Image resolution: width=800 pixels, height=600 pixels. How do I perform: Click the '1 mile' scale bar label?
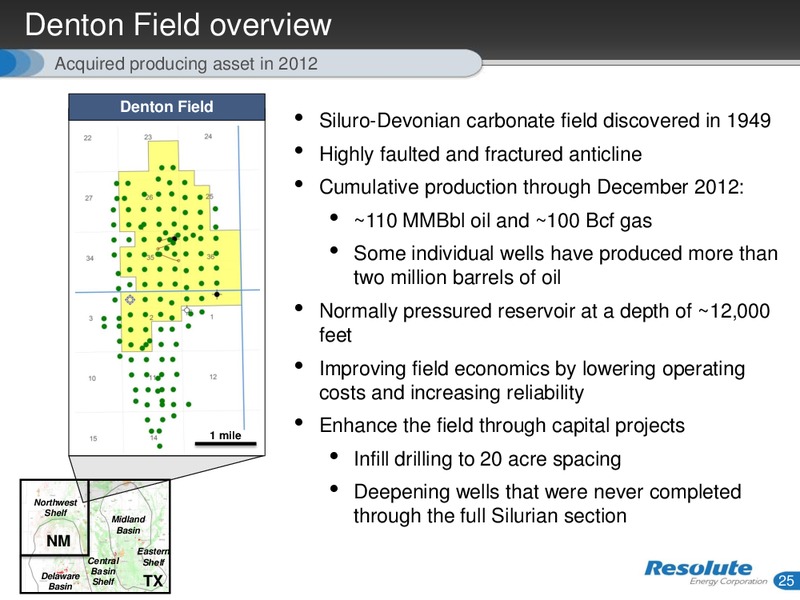[x=225, y=435]
